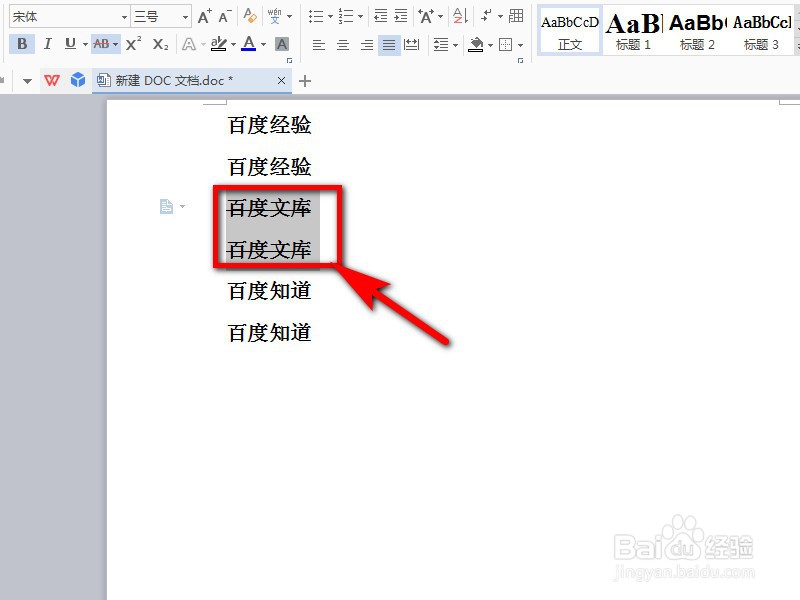Click the first 百度经验 line
The height and width of the screenshot is (600, 800).
pyautogui.click(x=269, y=125)
